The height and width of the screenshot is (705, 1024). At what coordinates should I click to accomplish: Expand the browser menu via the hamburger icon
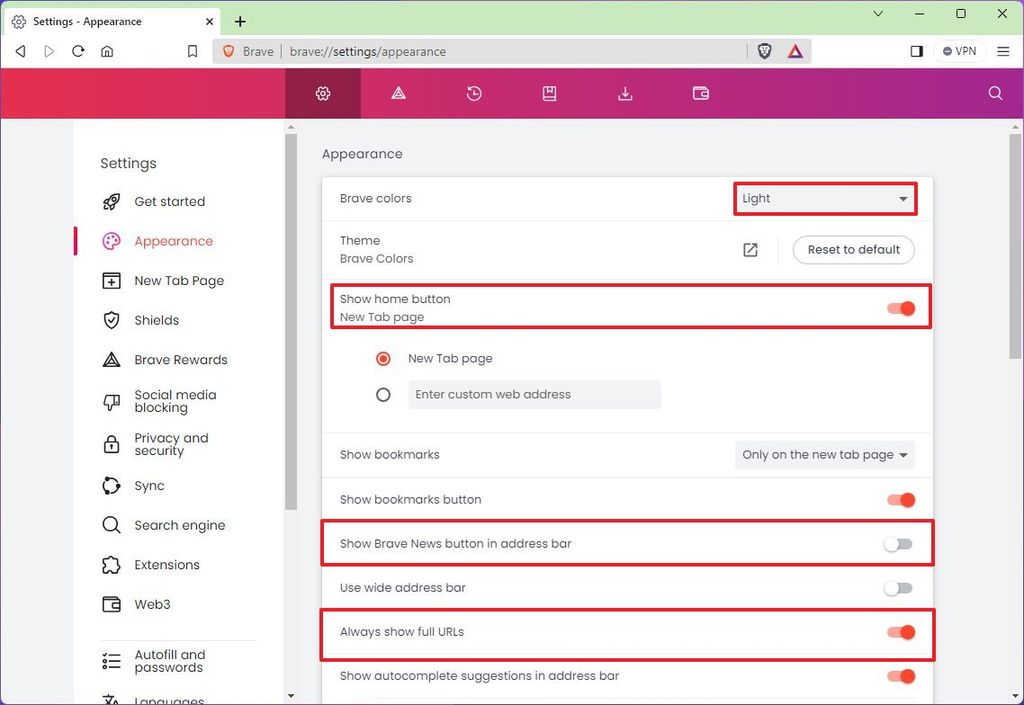point(1003,51)
